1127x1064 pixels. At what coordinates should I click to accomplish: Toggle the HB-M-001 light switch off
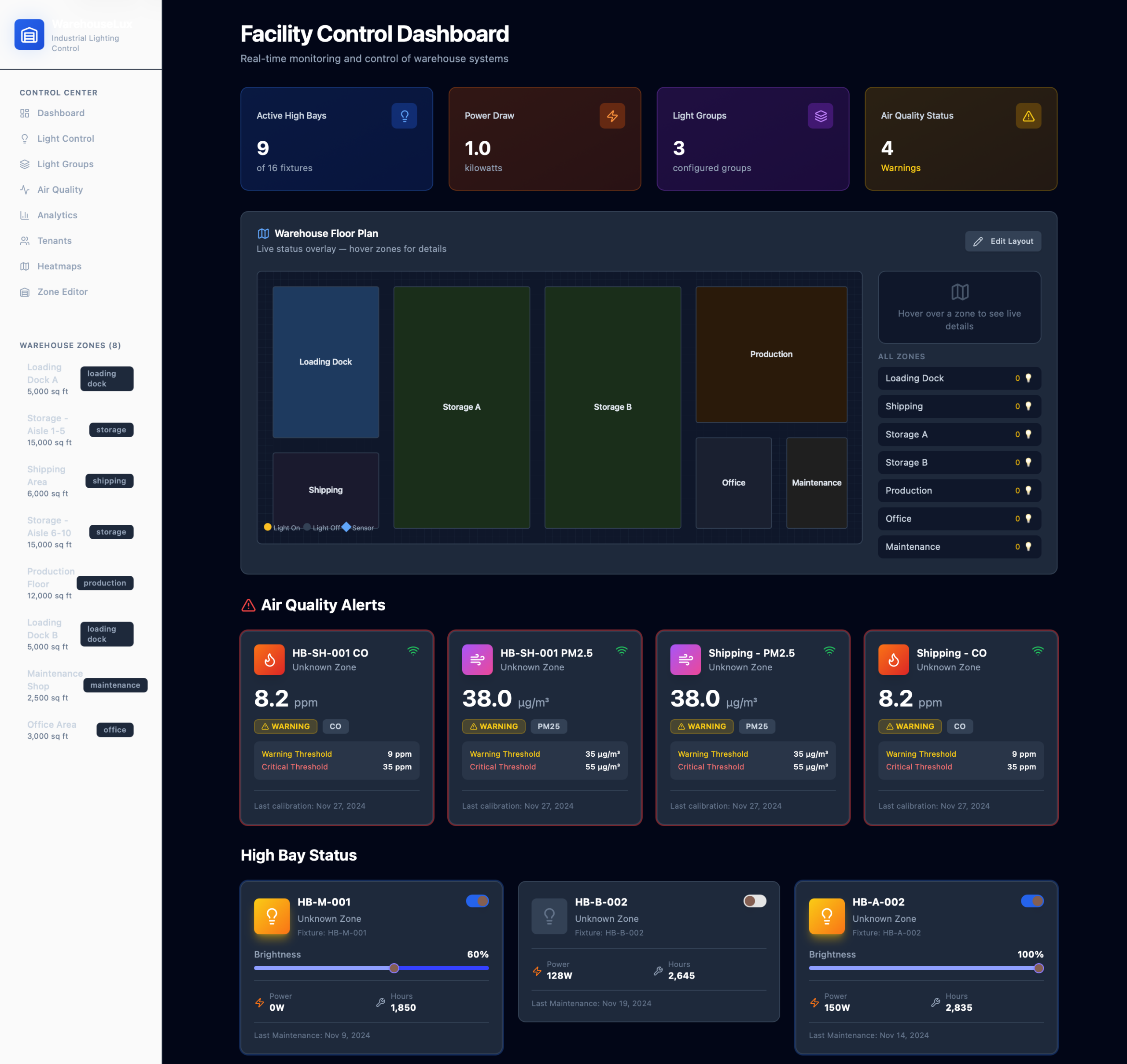pyautogui.click(x=478, y=901)
